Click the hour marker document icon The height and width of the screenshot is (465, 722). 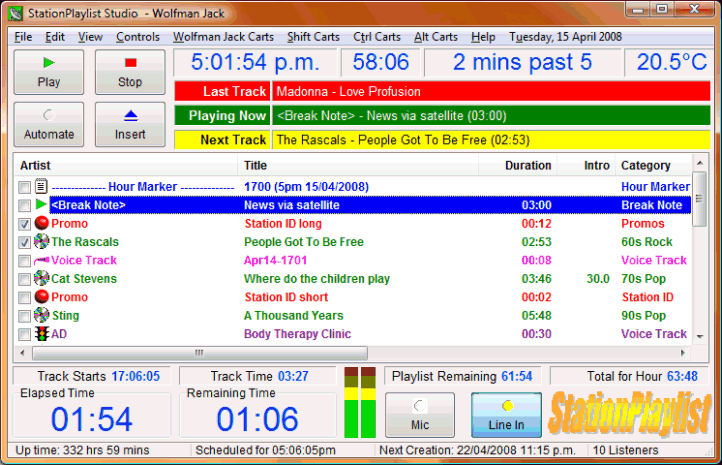pos(41,186)
